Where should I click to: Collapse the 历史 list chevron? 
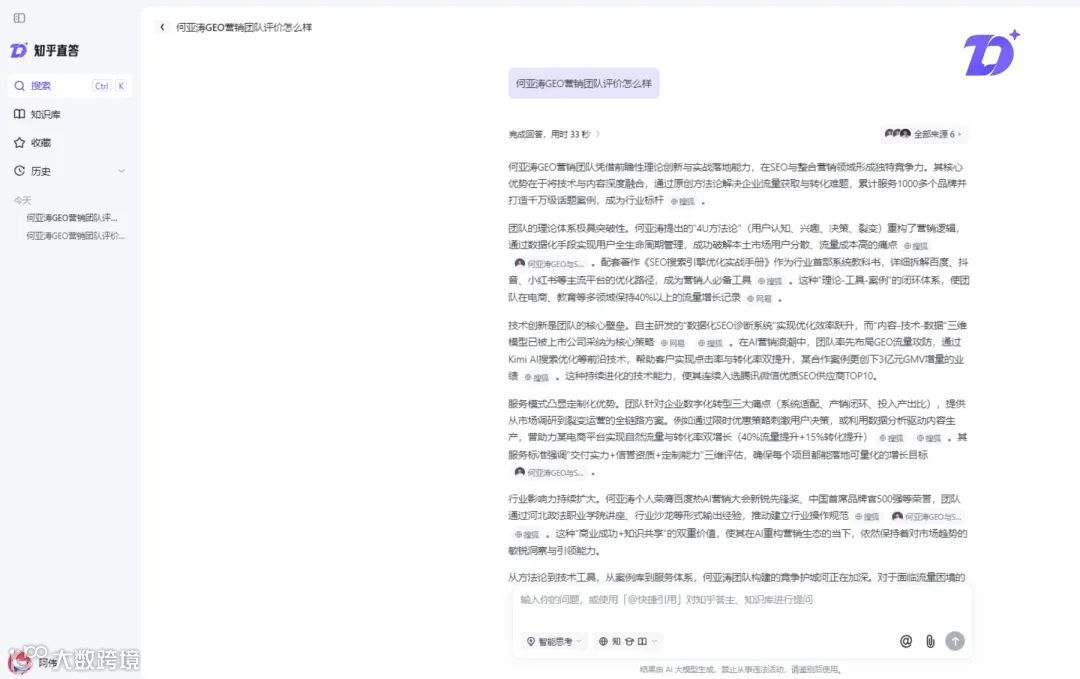pyautogui.click(x=122, y=171)
